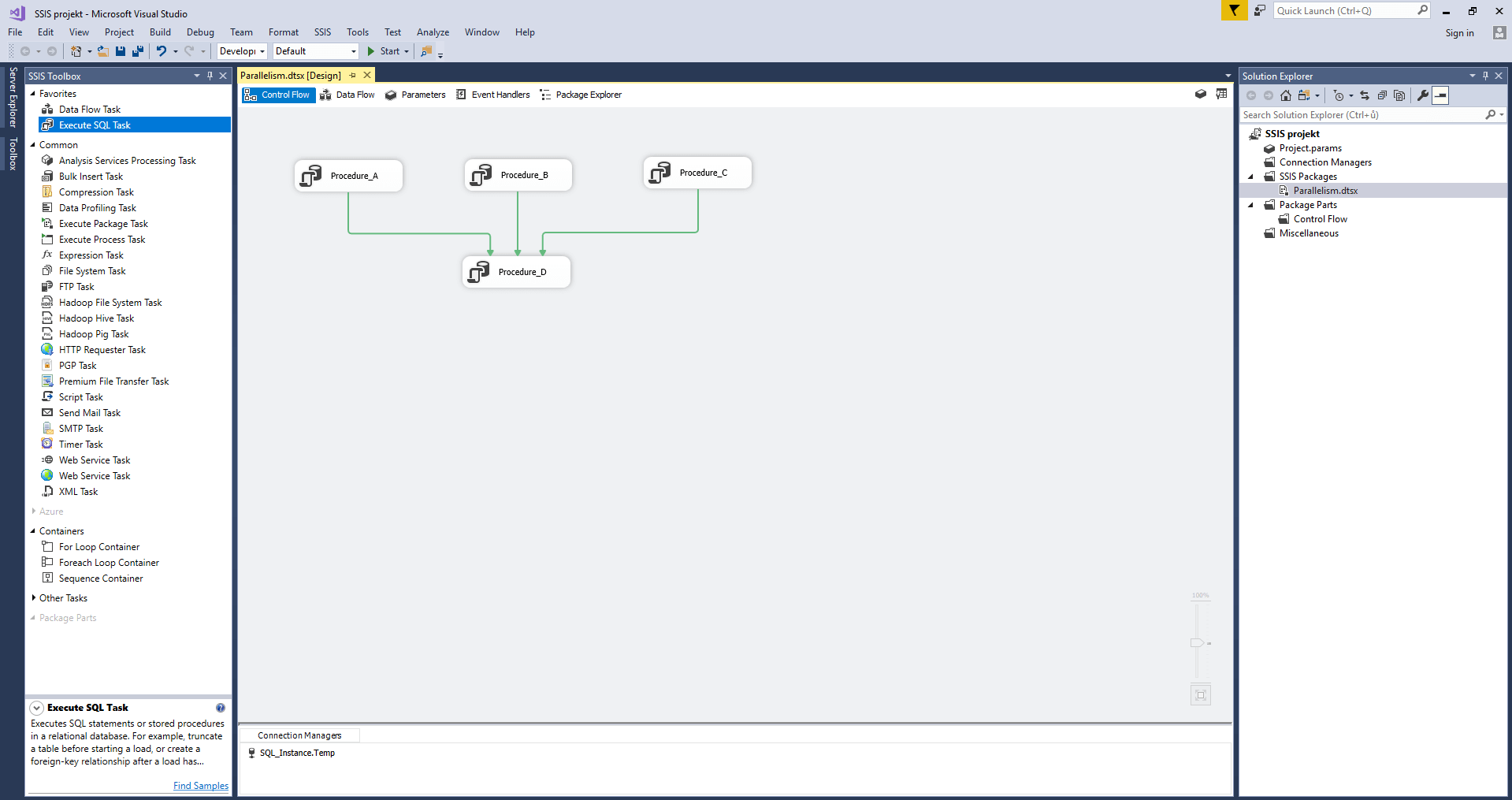Click Collapse All in Solution Explorer
This screenshot has width=1512, height=800.
pyautogui.click(x=1382, y=95)
